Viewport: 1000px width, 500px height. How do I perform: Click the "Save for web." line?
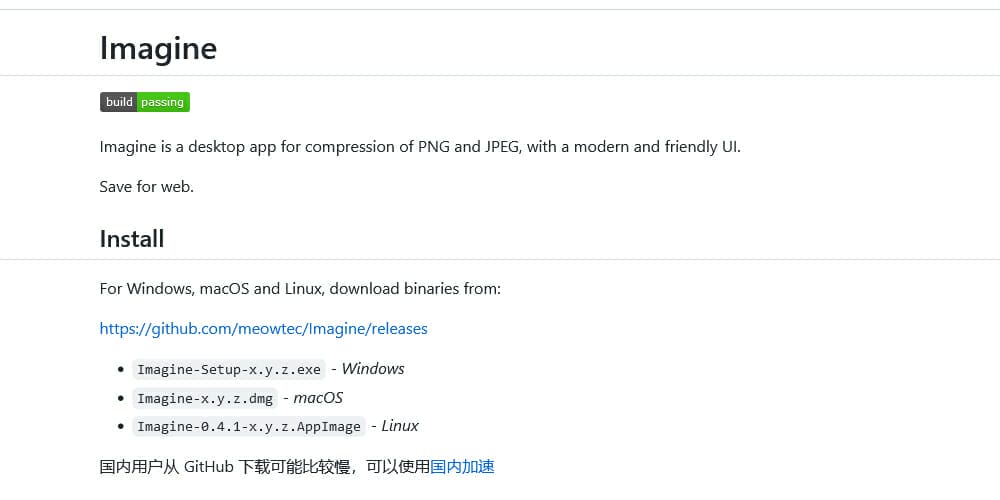(147, 188)
